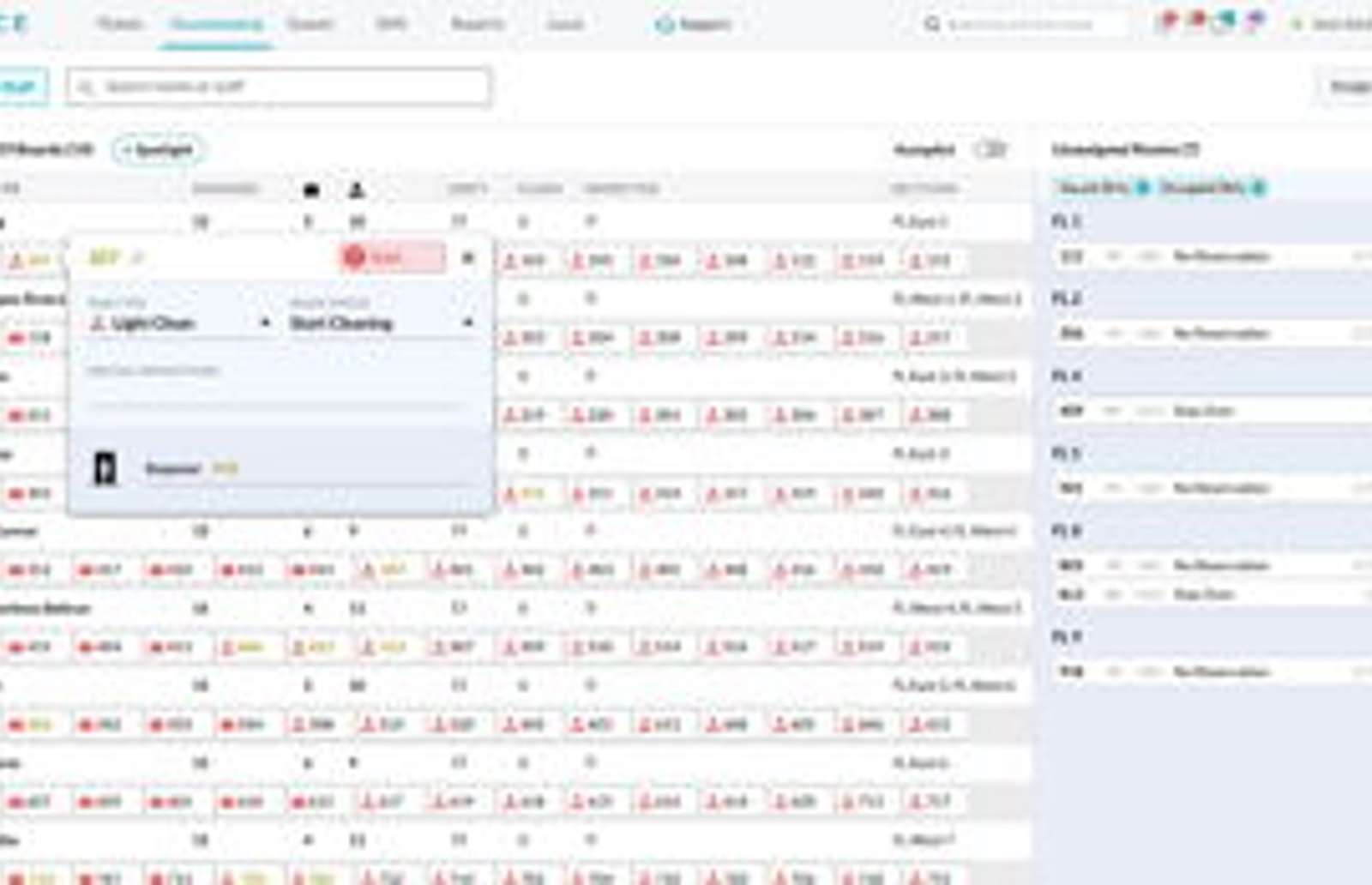This screenshot has width=1372, height=885.
Task: Click the Spotlight pill button
Action: tap(157, 150)
